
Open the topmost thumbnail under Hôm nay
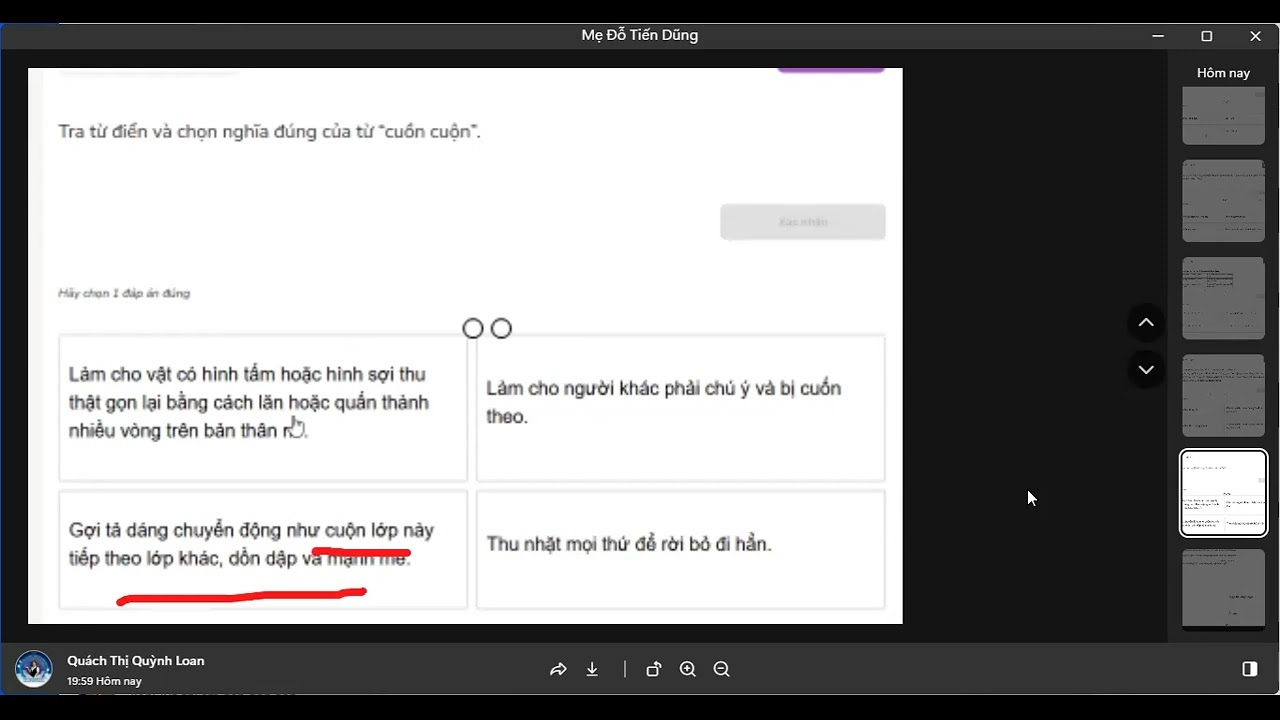1223,116
